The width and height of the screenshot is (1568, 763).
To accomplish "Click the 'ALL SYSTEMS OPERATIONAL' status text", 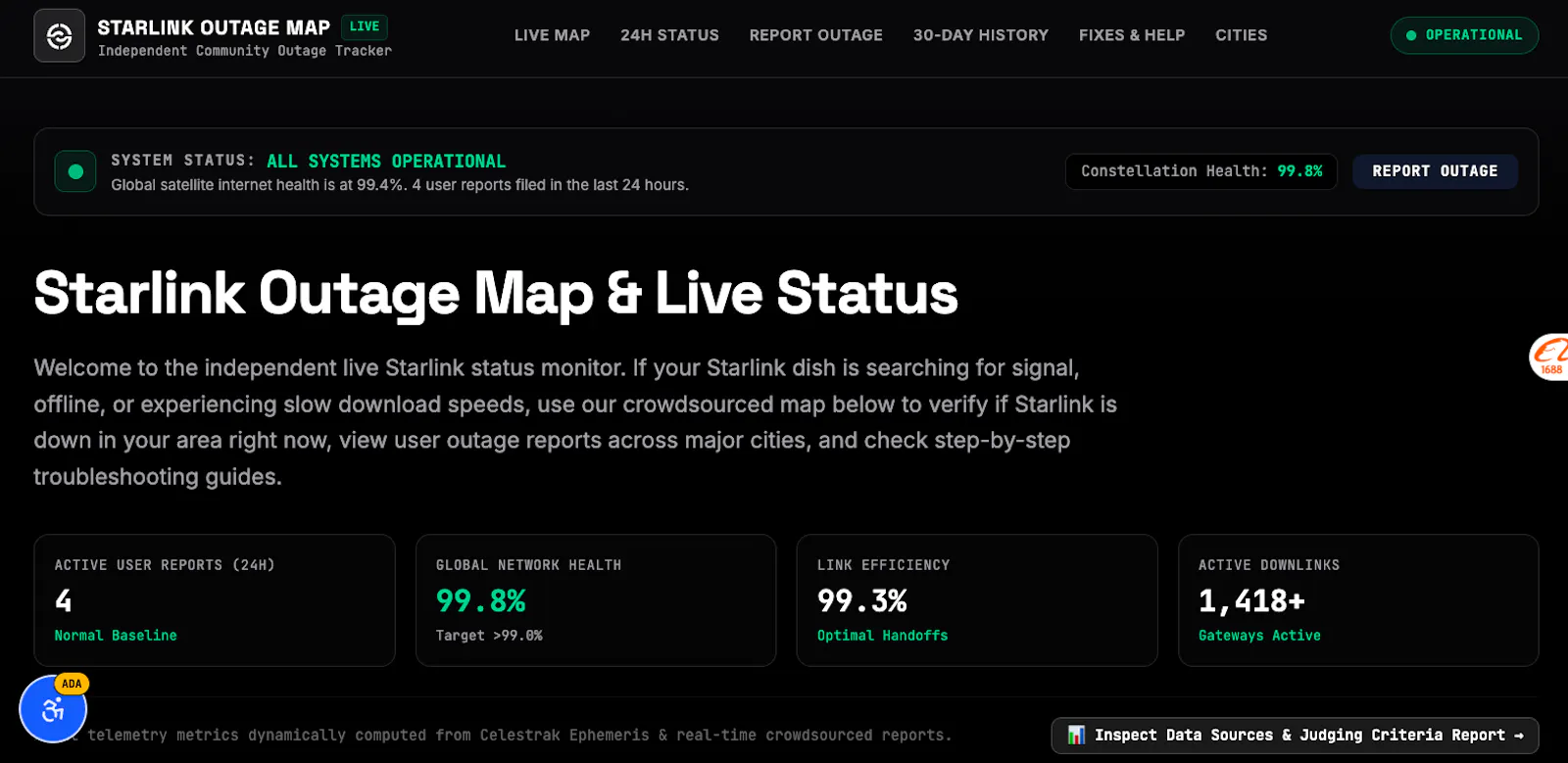I will tap(386, 161).
